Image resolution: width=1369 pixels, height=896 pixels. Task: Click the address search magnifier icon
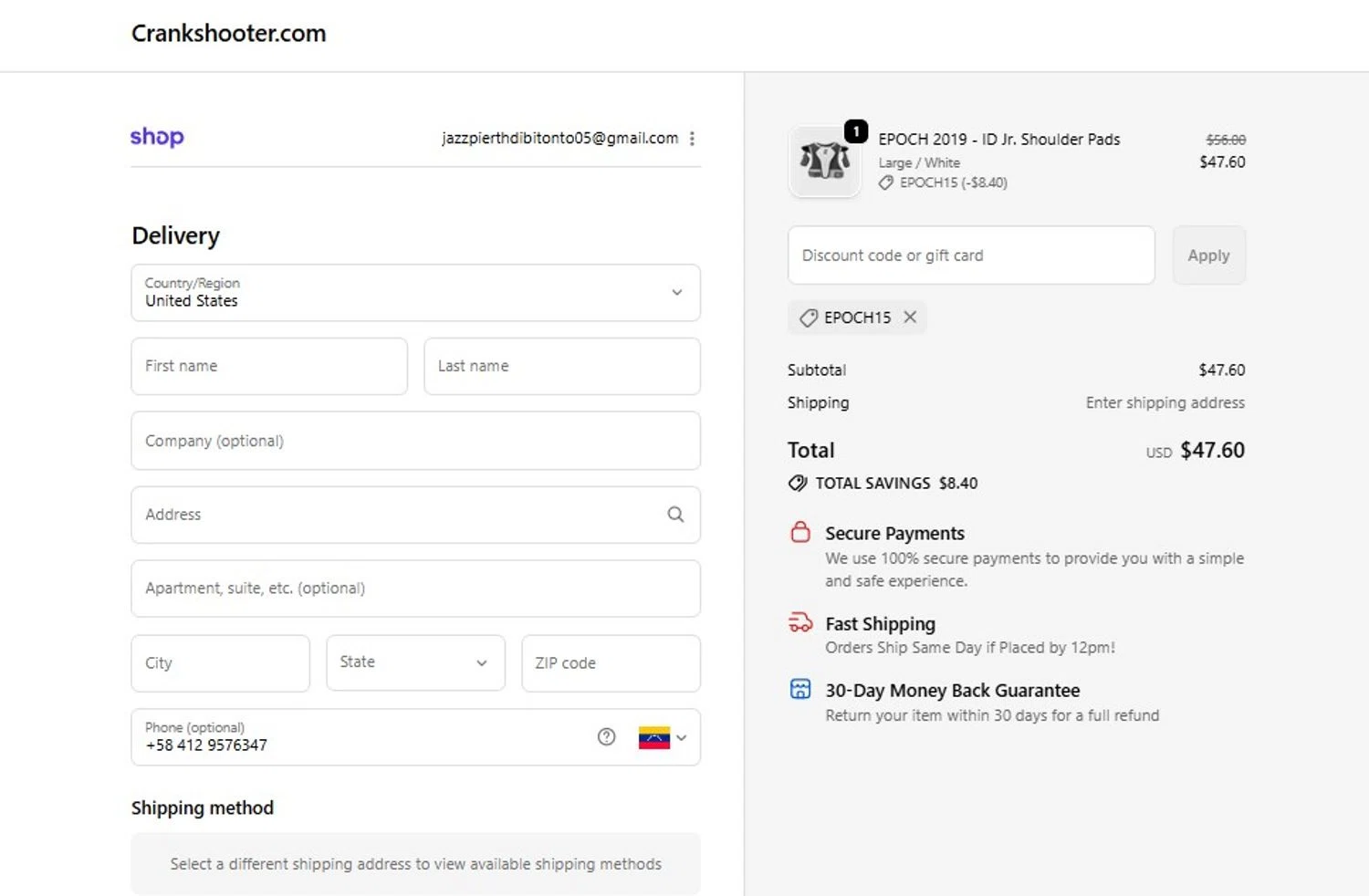click(x=675, y=515)
